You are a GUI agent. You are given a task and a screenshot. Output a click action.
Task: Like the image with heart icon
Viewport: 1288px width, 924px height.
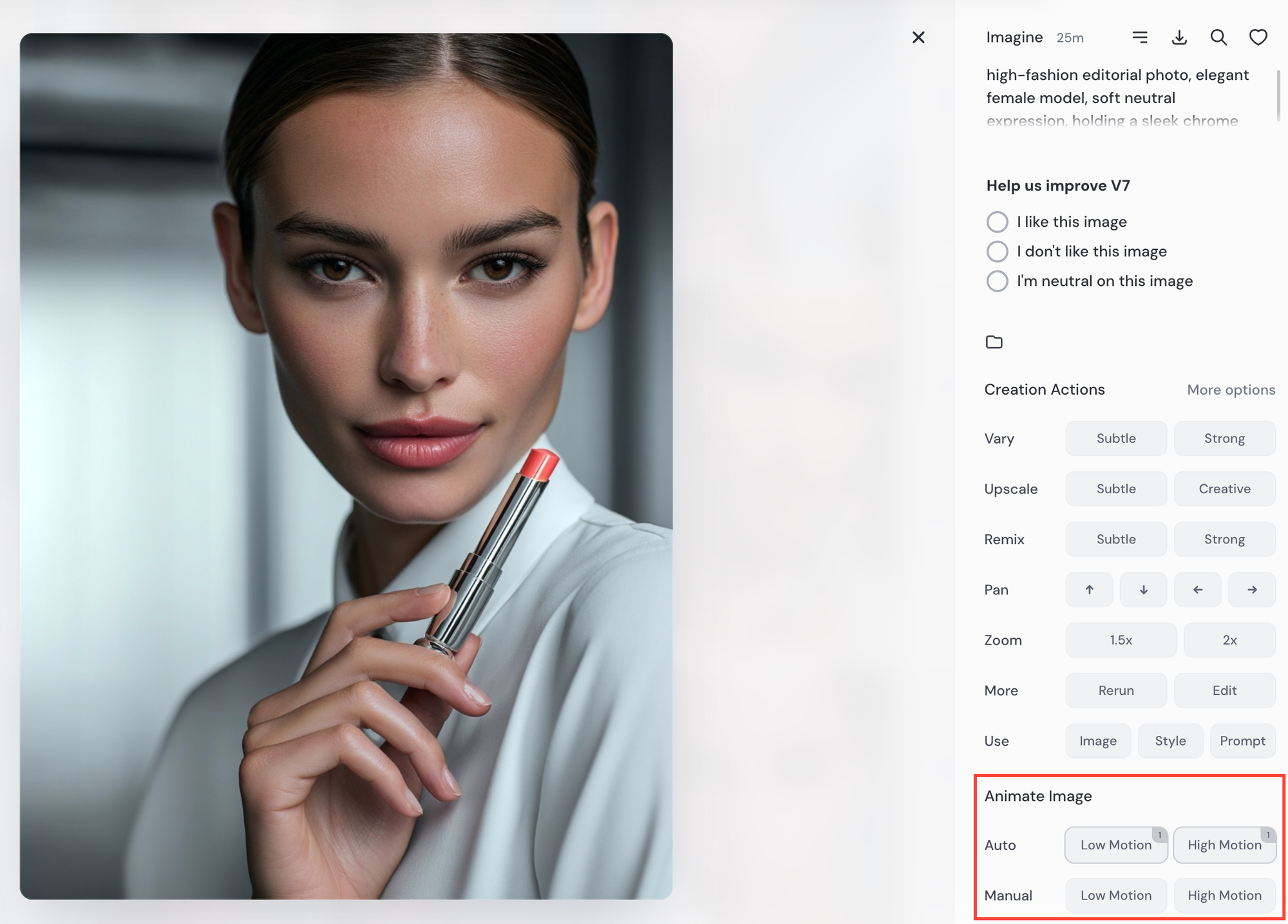(1258, 37)
